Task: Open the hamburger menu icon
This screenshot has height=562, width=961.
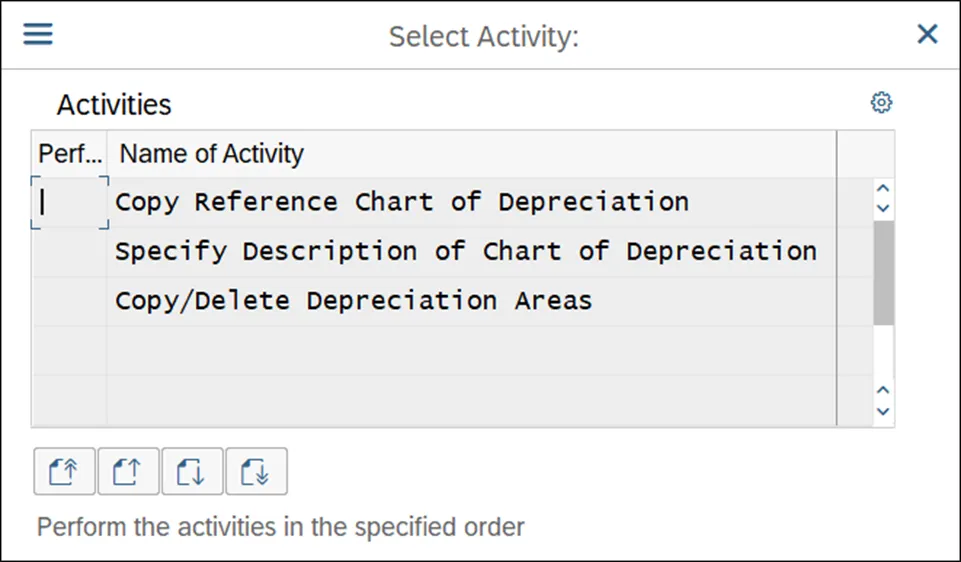Action: pyautogui.click(x=38, y=35)
